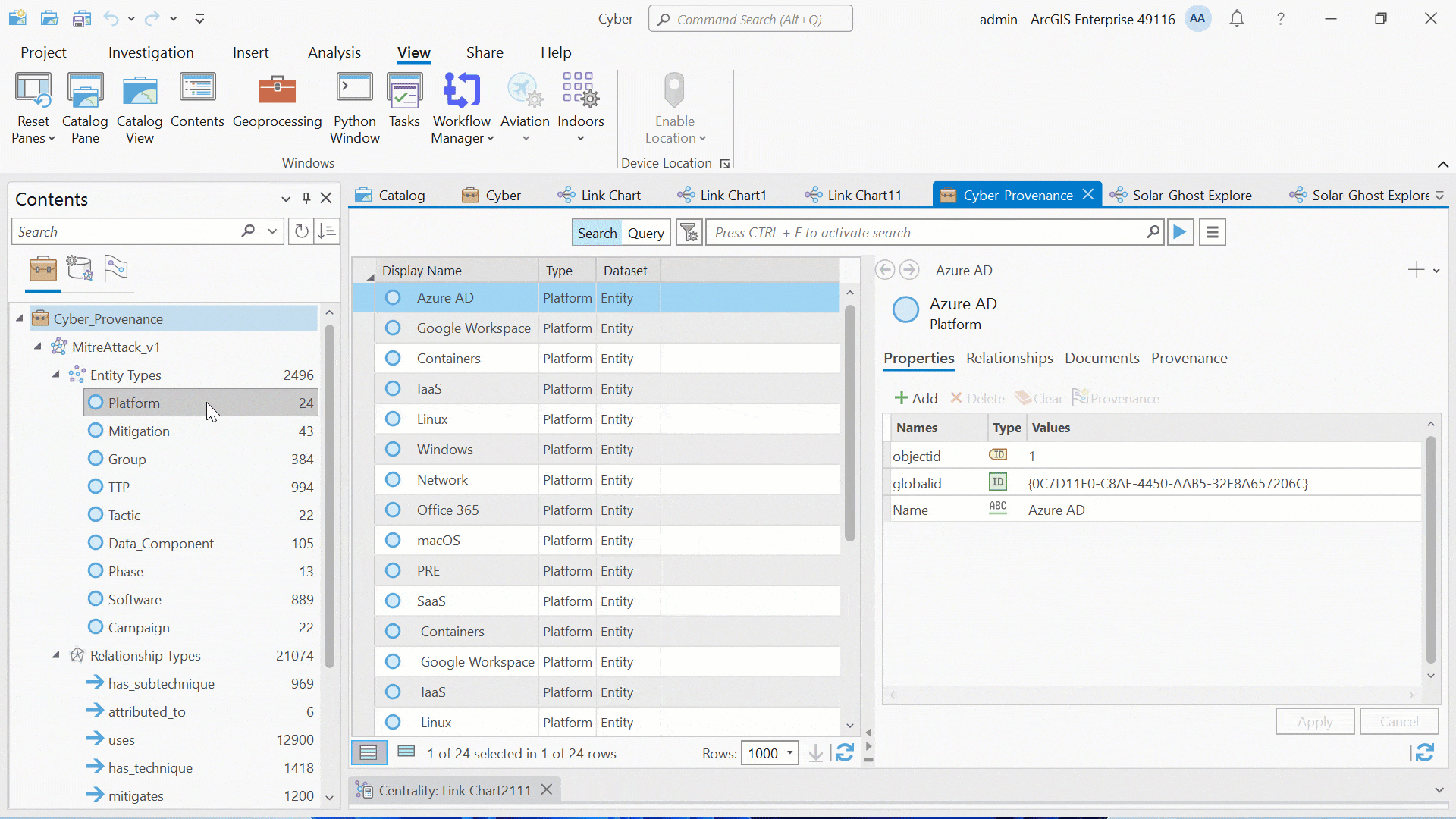Refresh the Contents pane list
Screen dimensions: 1456x819
coord(301,232)
